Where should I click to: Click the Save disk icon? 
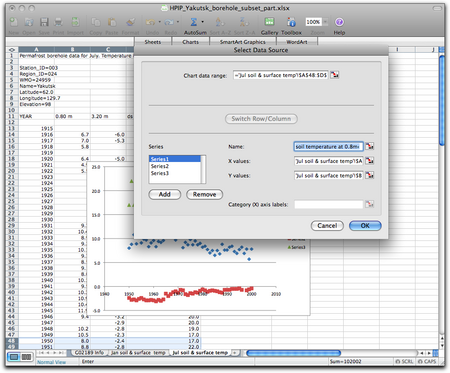tap(44, 22)
